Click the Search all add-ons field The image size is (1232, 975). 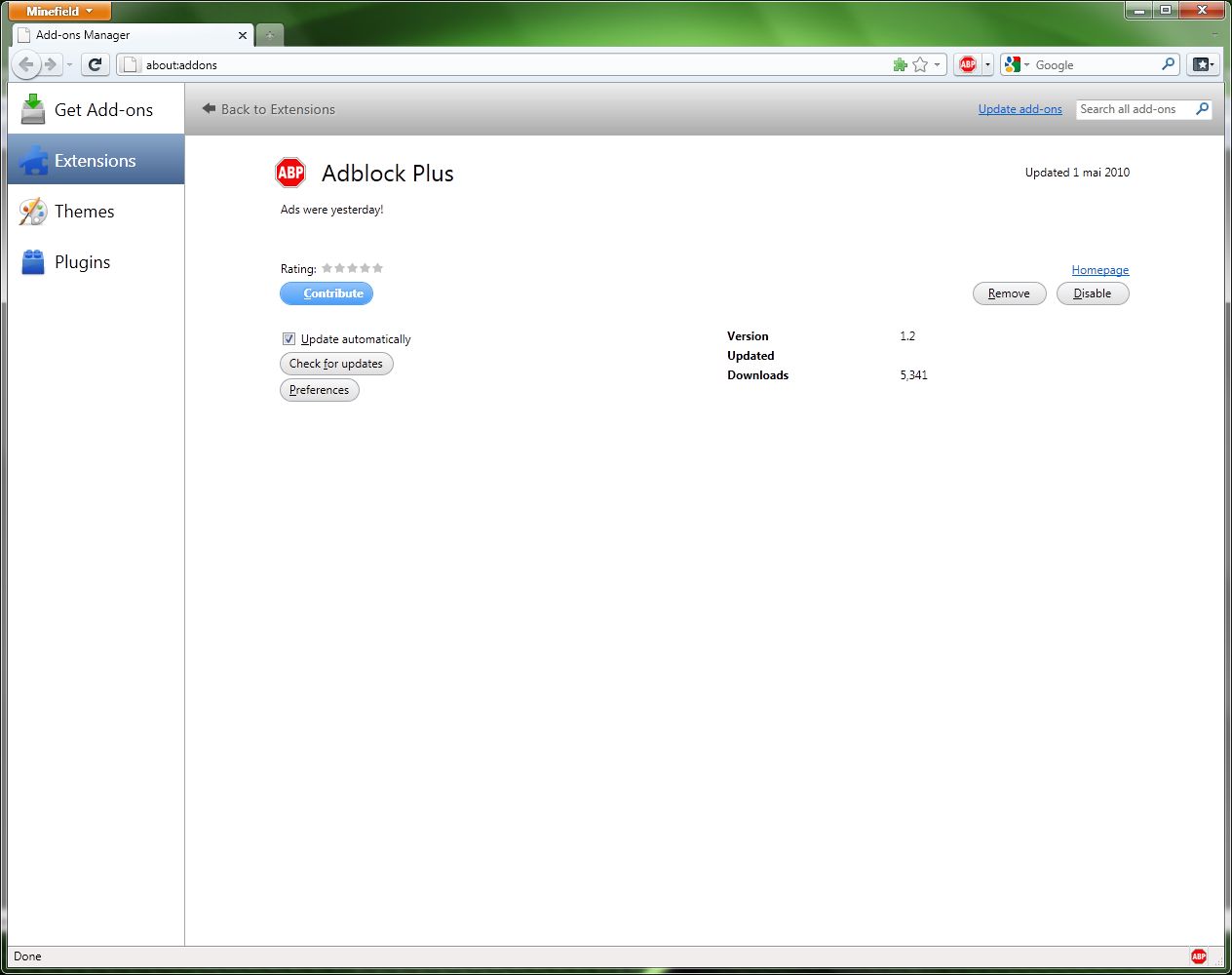(1133, 109)
